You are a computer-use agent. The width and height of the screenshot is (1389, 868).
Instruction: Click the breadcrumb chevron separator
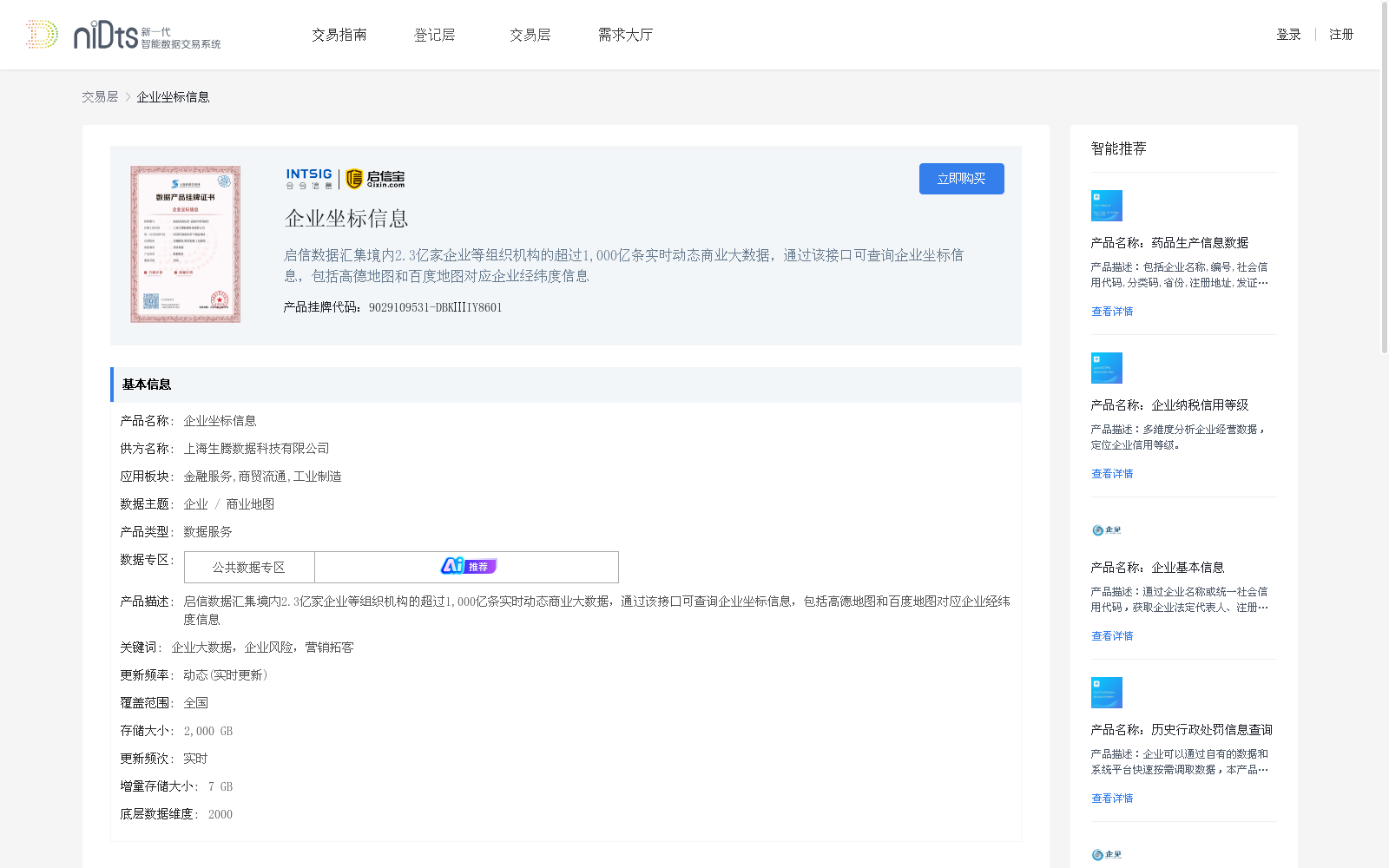128,97
